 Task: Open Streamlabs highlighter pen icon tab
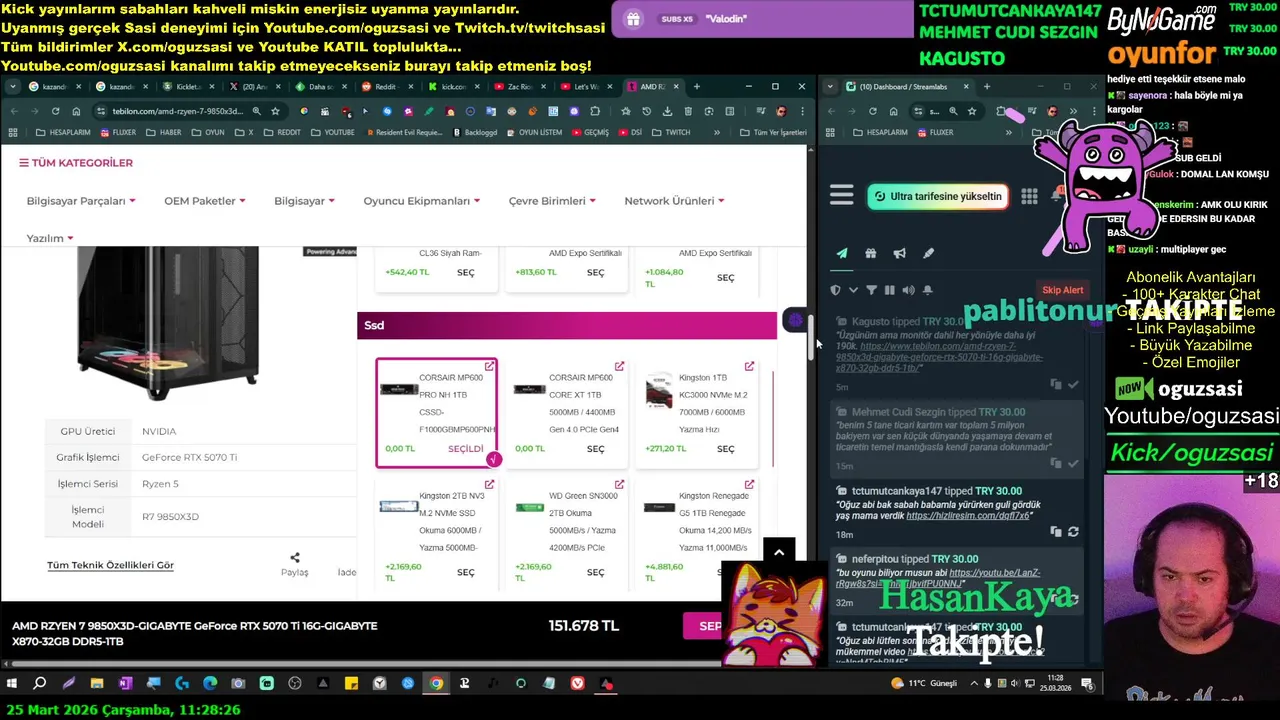tap(928, 254)
